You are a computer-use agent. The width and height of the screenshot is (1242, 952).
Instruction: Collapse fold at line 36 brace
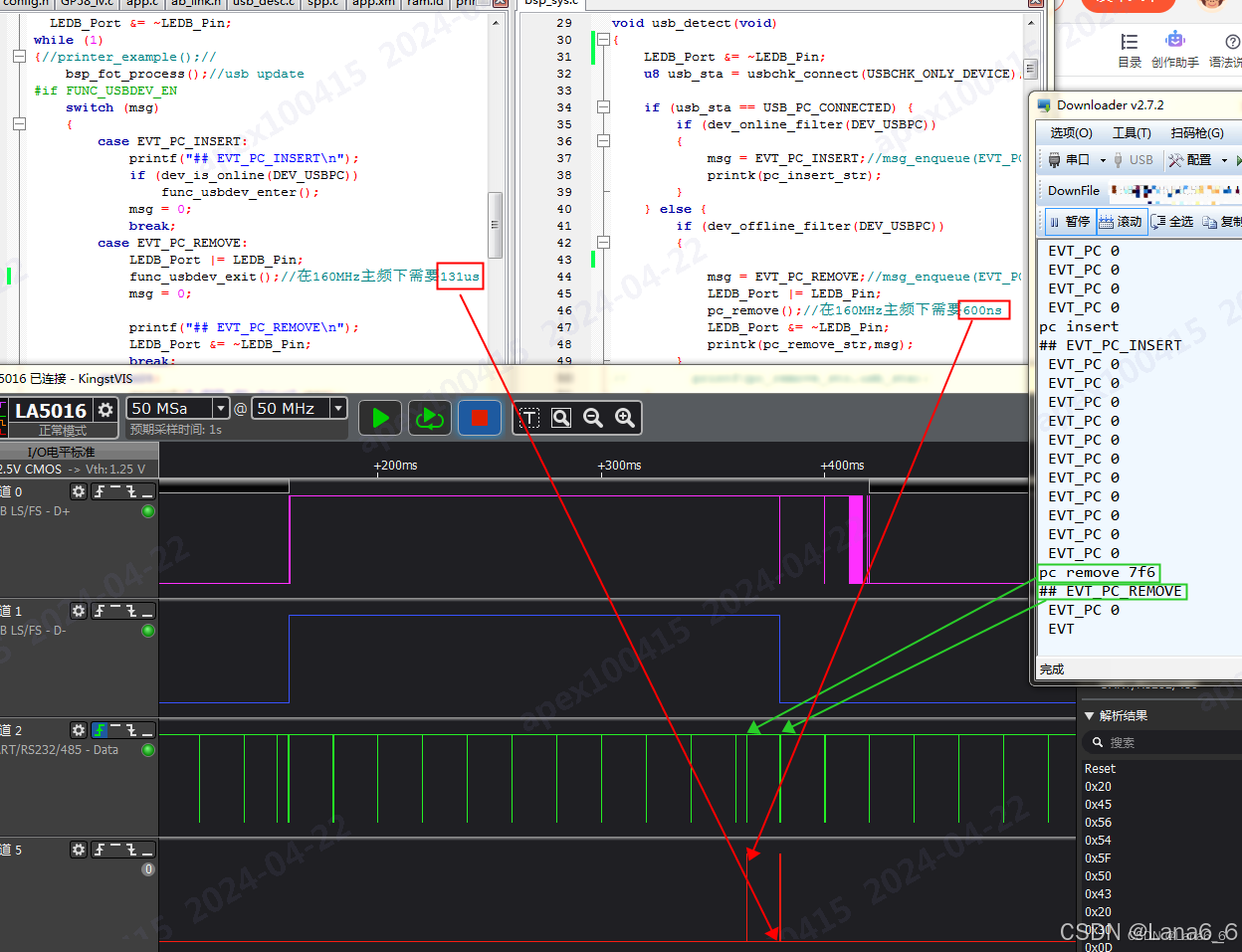pyautogui.click(x=603, y=141)
